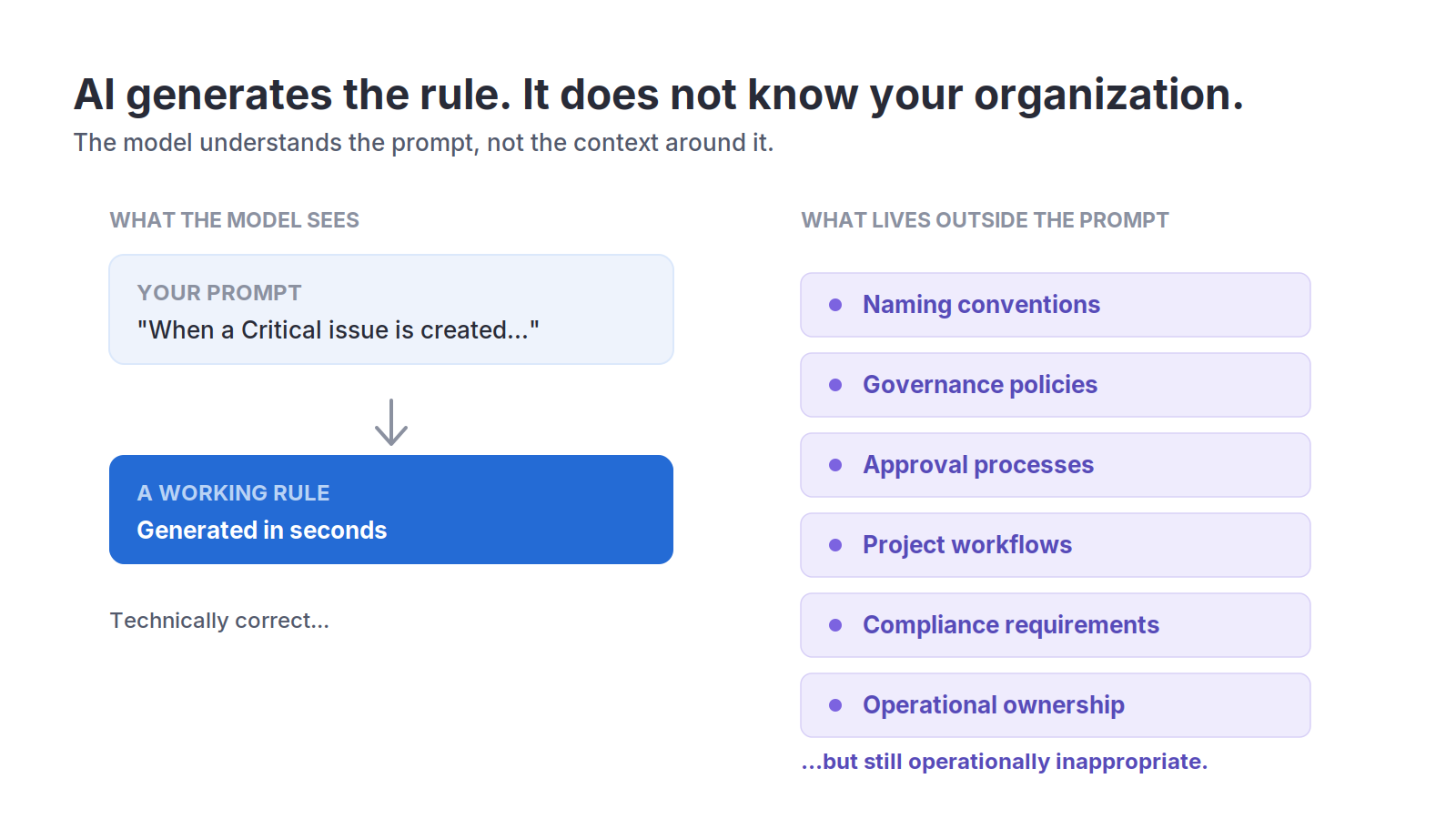
Task: Click the "Technically correct..." caption
Action: click(219, 621)
